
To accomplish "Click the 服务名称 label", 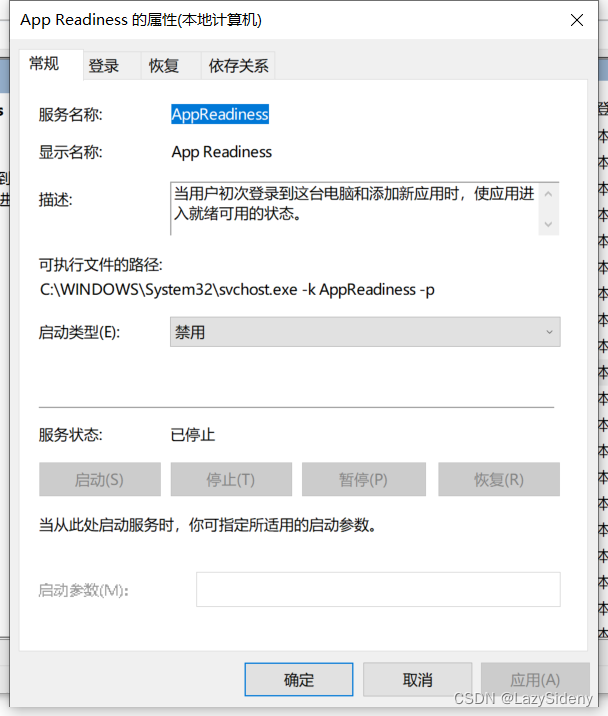I will point(70,115).
